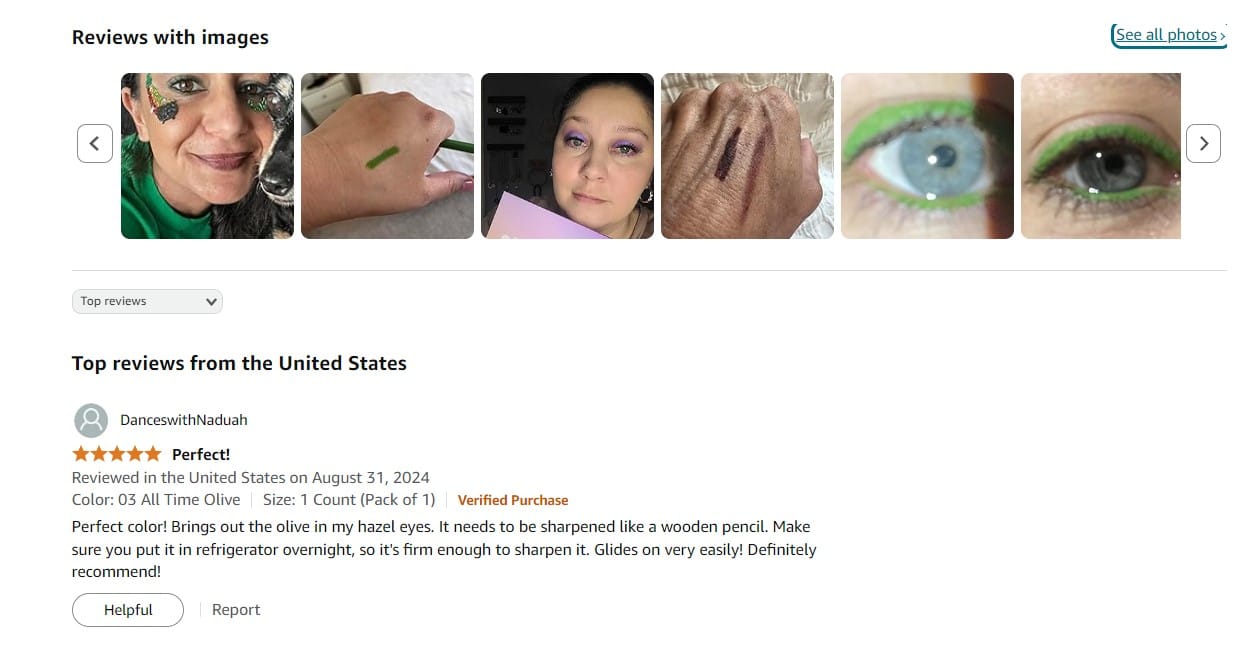Click the five-star rating icons
The height and width of the screenshot is (645, 1260).
pyautogui.click(x=116, y=454)
